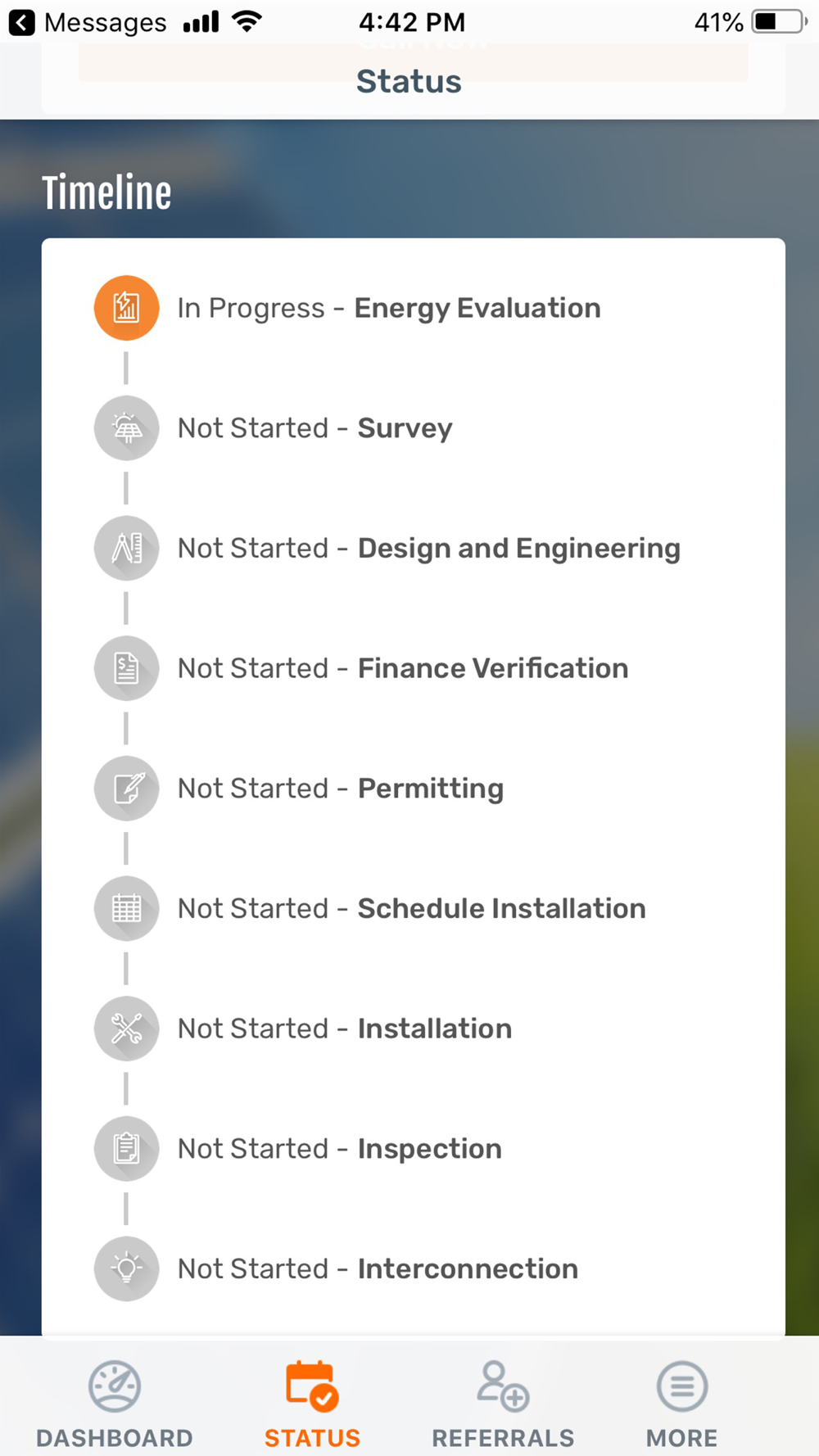Tap the Survey solar panel icon
The height and width of the screenshot is (1456, 819).
126,428
